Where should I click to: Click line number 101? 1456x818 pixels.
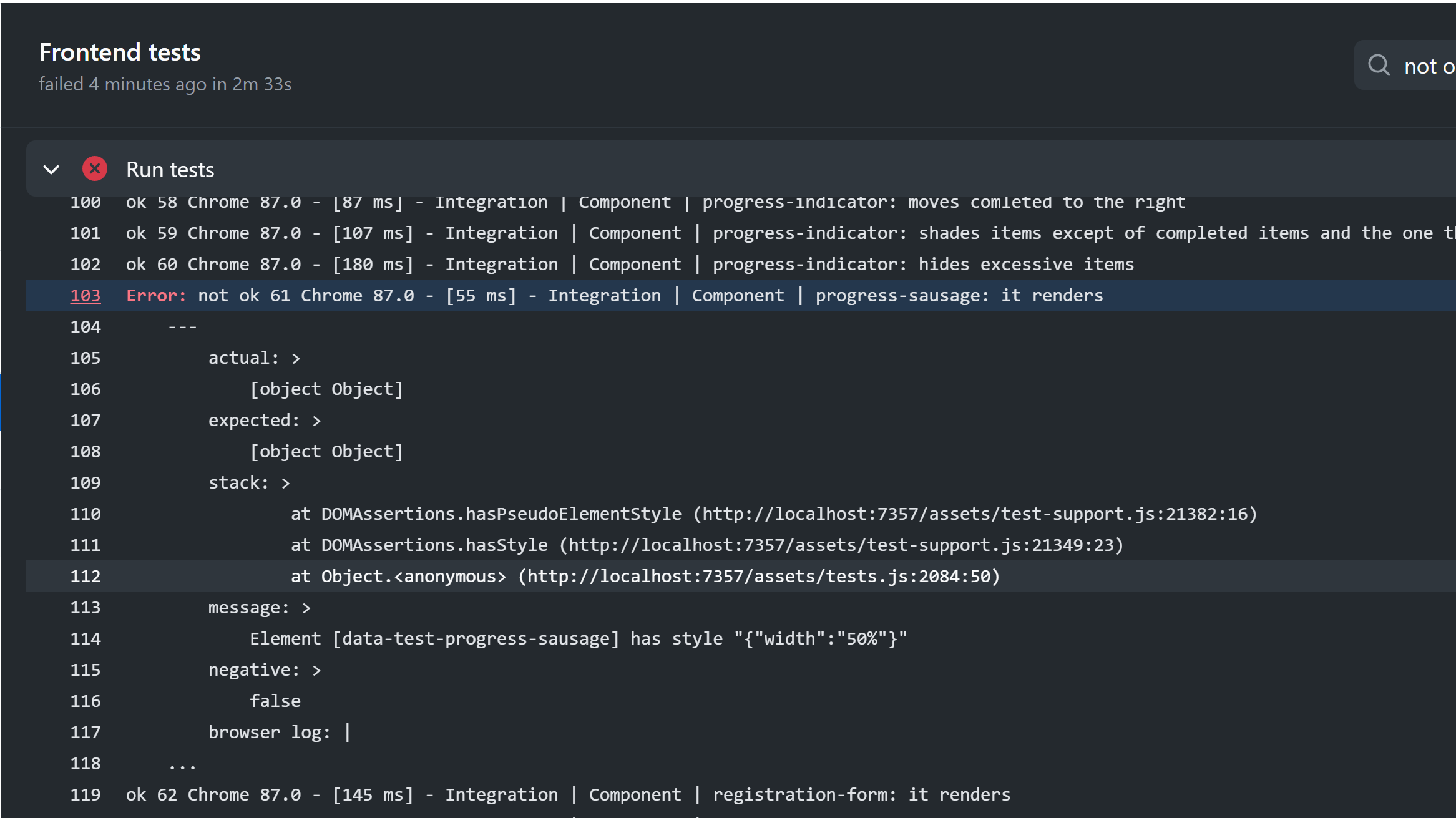point(86,233)
